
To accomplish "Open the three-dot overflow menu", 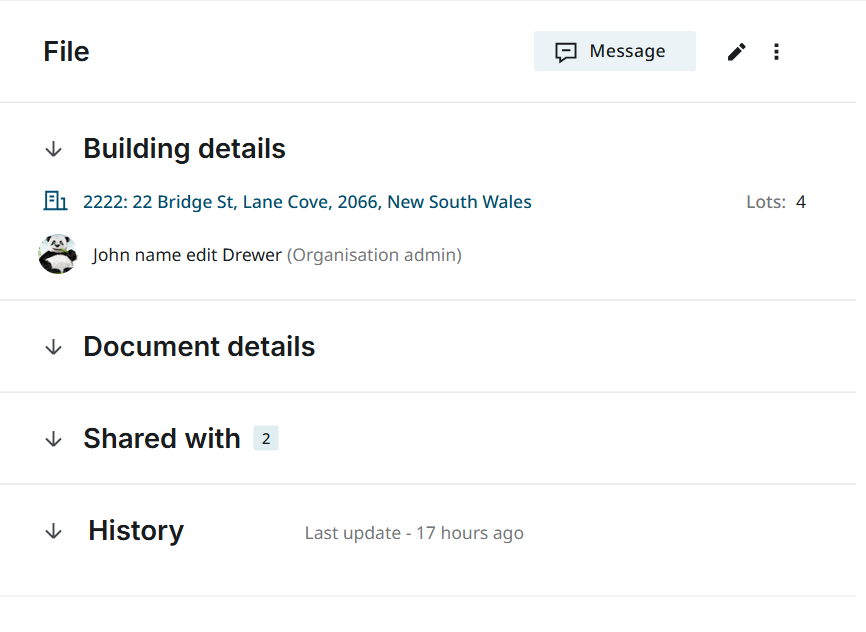I will click(776, 51).
